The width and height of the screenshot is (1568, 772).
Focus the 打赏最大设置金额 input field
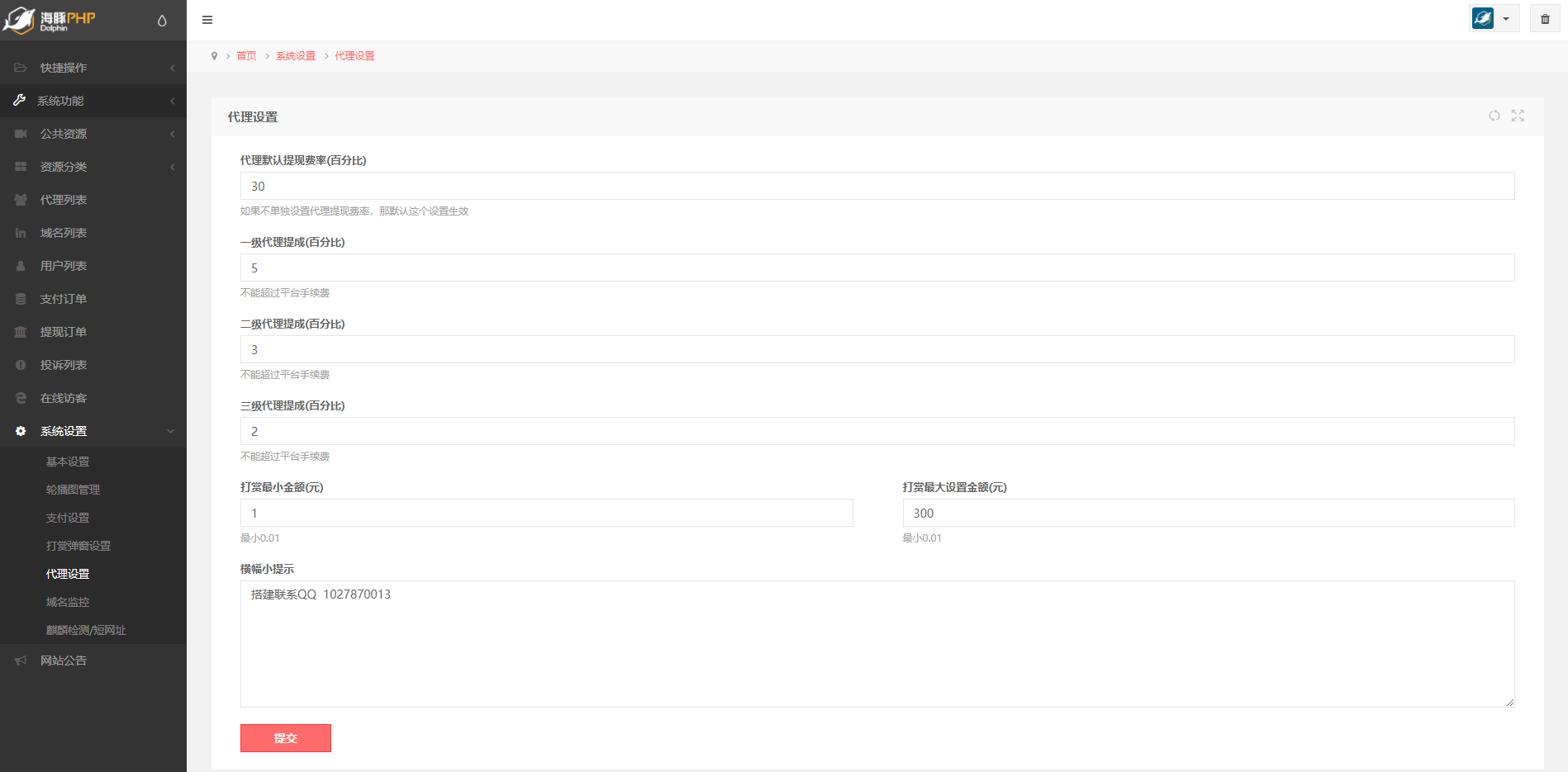[1208, 513]
